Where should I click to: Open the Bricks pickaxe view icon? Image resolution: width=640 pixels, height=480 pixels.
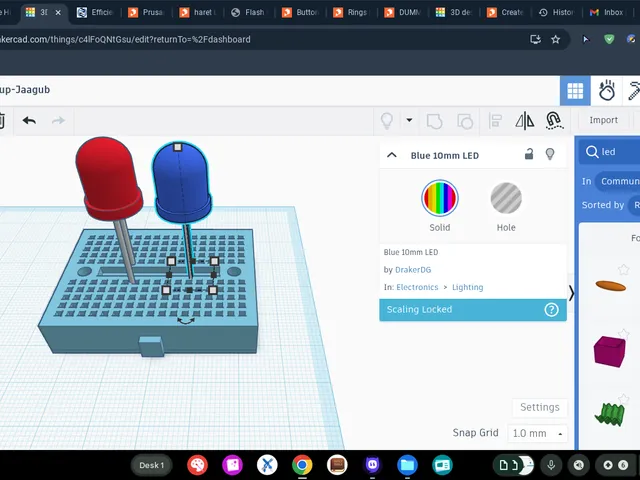click(634, 91)
